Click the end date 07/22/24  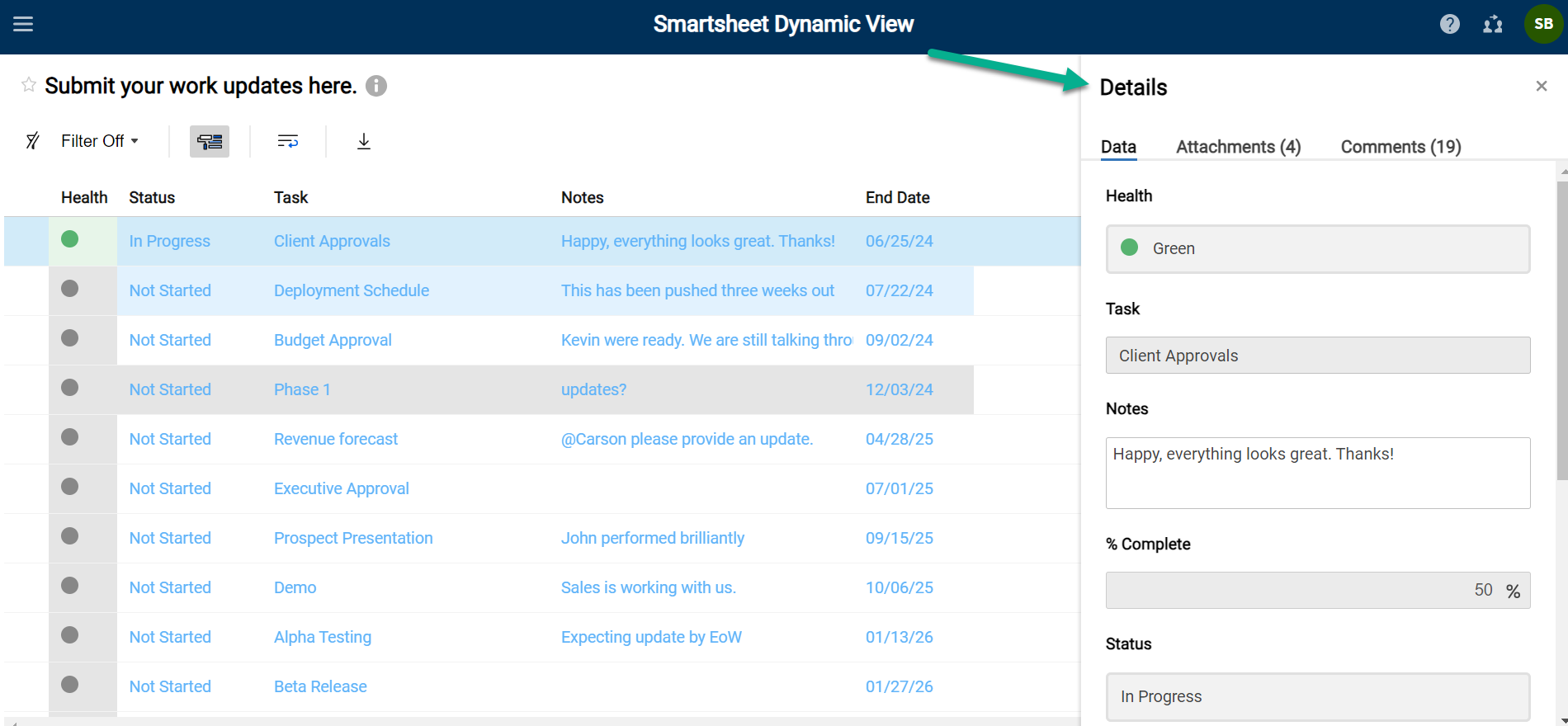(899, 290)
